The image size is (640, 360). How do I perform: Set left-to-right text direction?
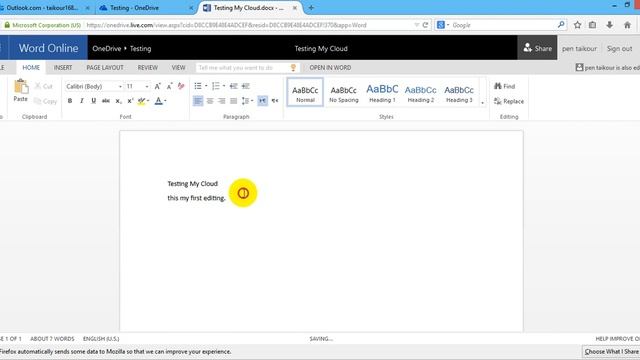263,101
